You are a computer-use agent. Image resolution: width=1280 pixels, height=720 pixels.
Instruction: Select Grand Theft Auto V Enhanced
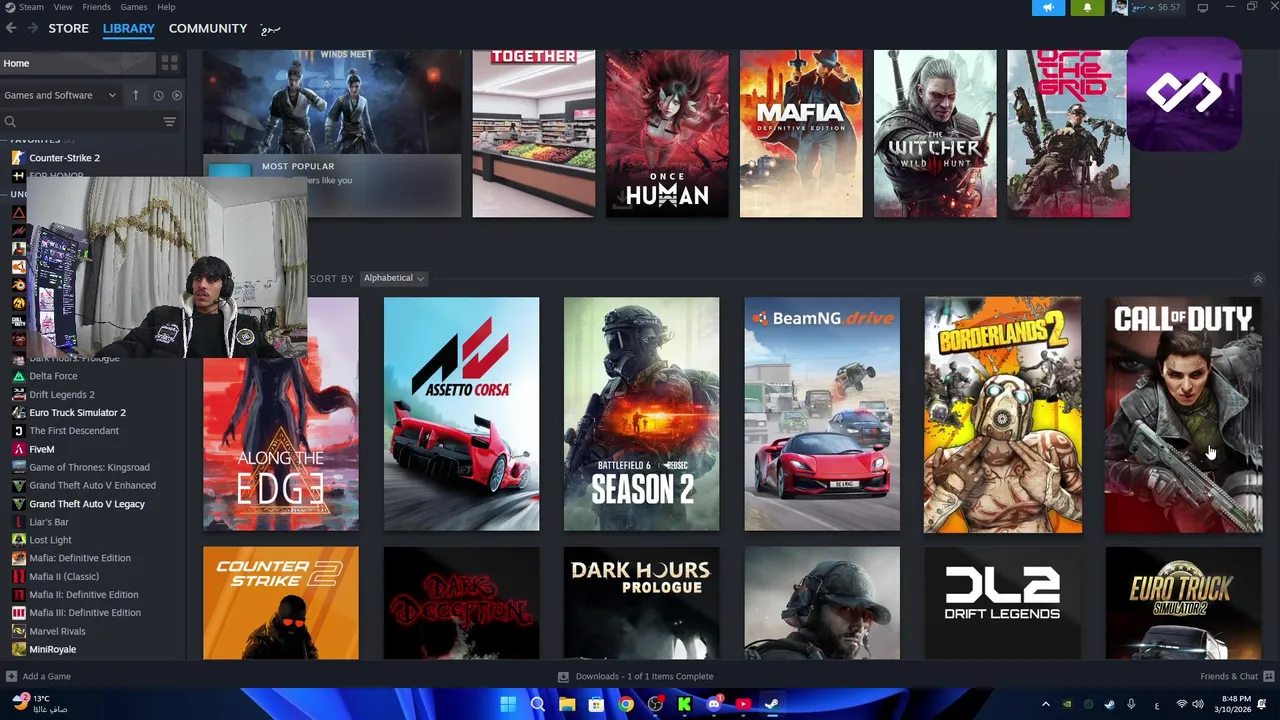(93, 485)
